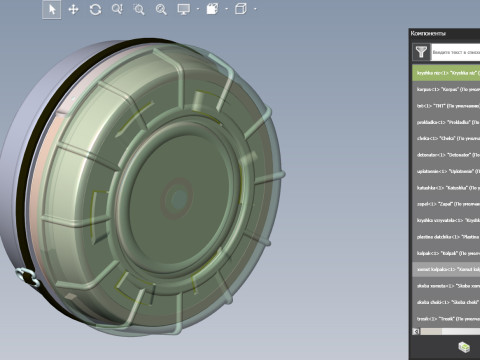Click the chain ring on the clamp

pyautogui.click(x=28, y=277)
